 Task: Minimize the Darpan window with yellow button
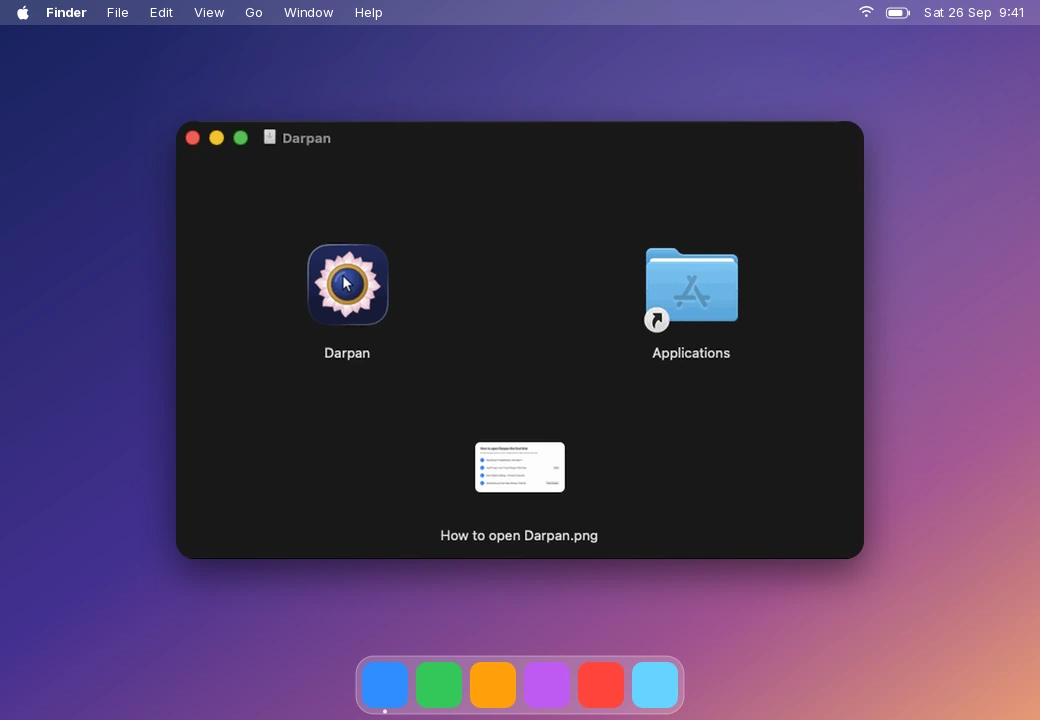(216, 137)
